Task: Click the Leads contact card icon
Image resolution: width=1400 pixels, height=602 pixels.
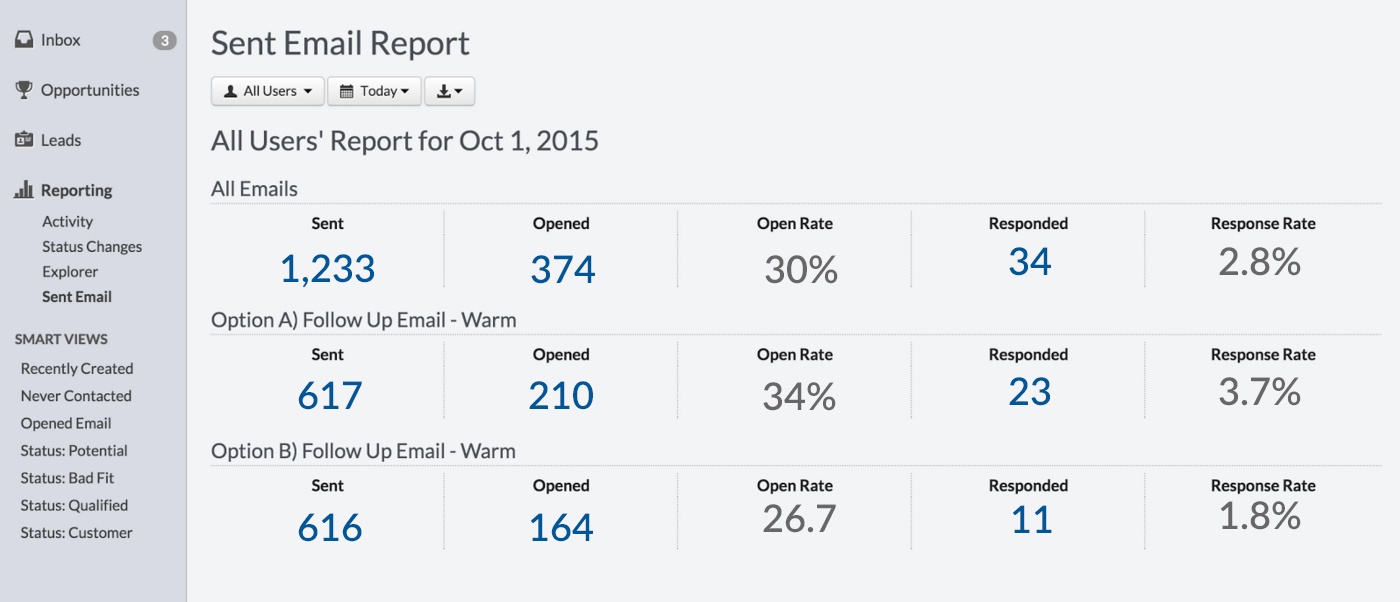Action: pyautogui.click(x=25, y=140)
